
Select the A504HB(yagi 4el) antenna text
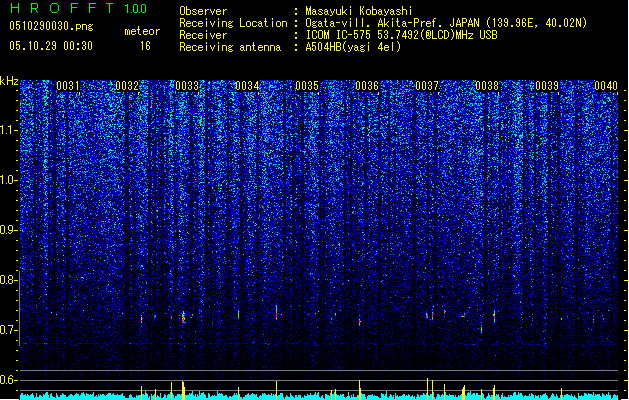[353, 47]
